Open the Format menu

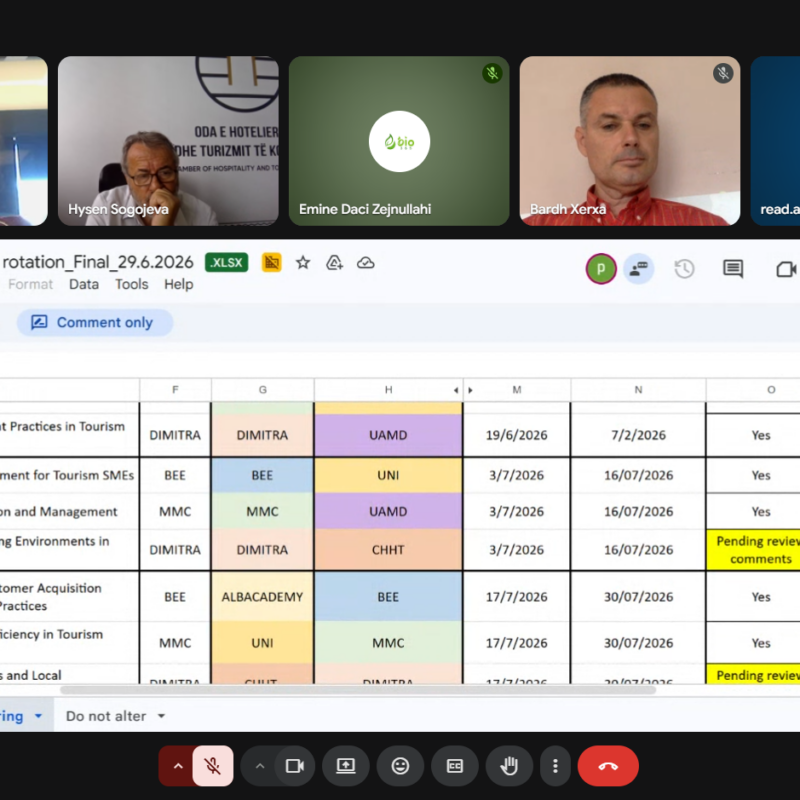[30, 284]
